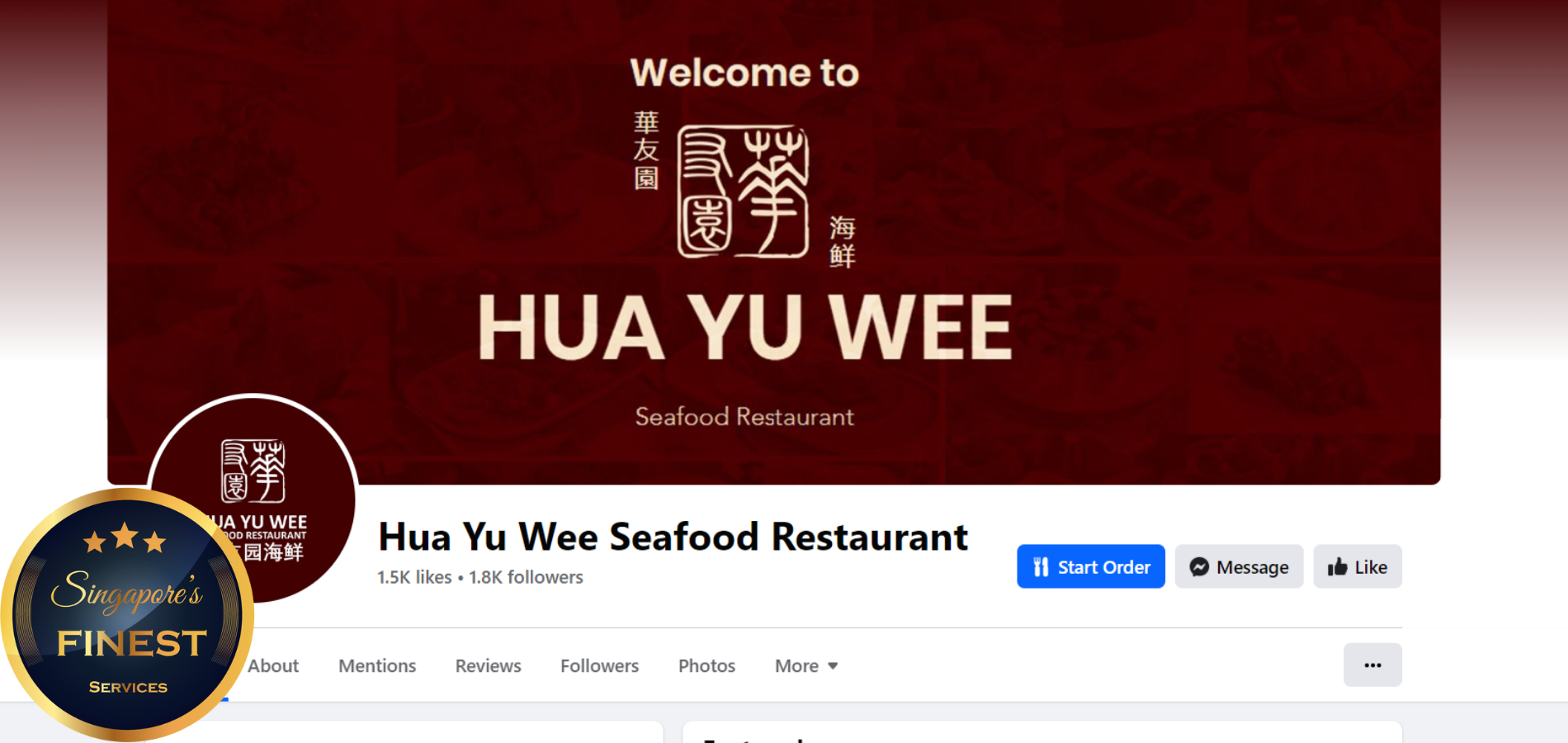Click the 1.8K followers link
The width and height of the screenshot is (1568, 743).
coord(526,577)
